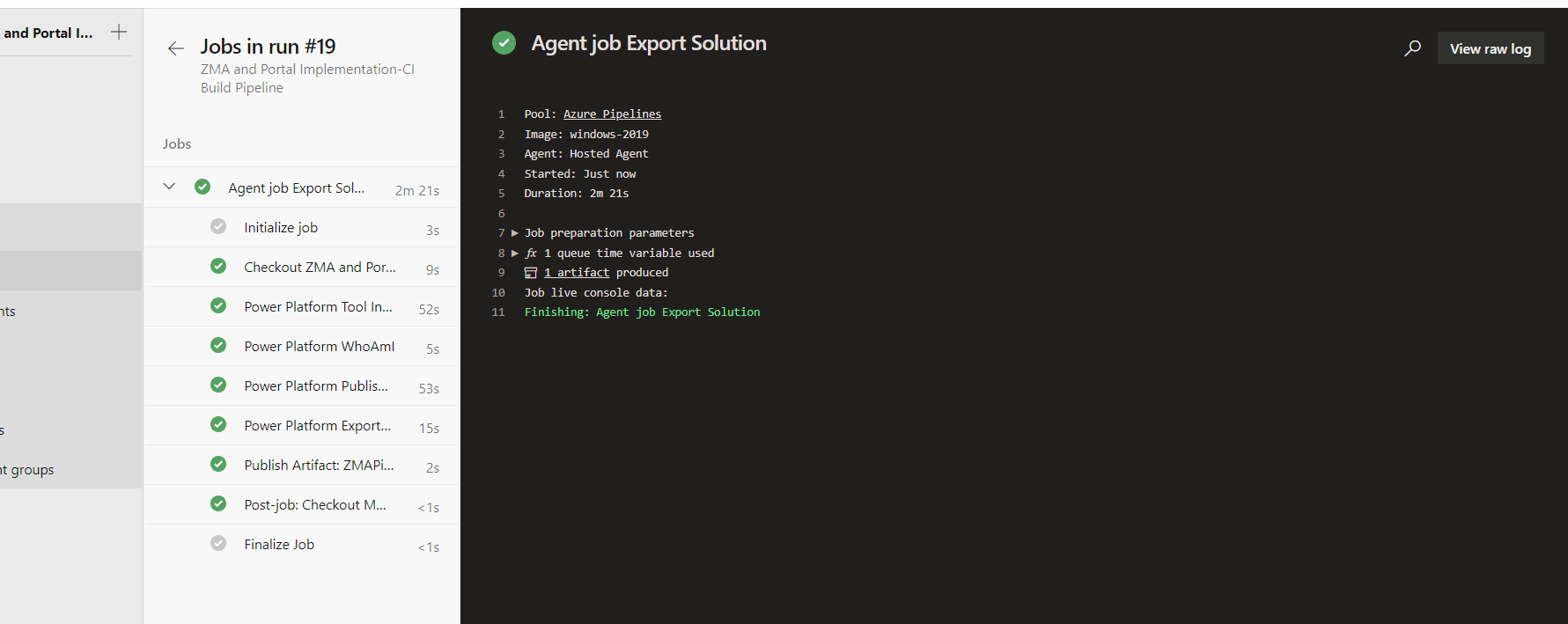Select the Power Platform Tool Installer step
Screen dimensions: 1568x624
point(318,307)
